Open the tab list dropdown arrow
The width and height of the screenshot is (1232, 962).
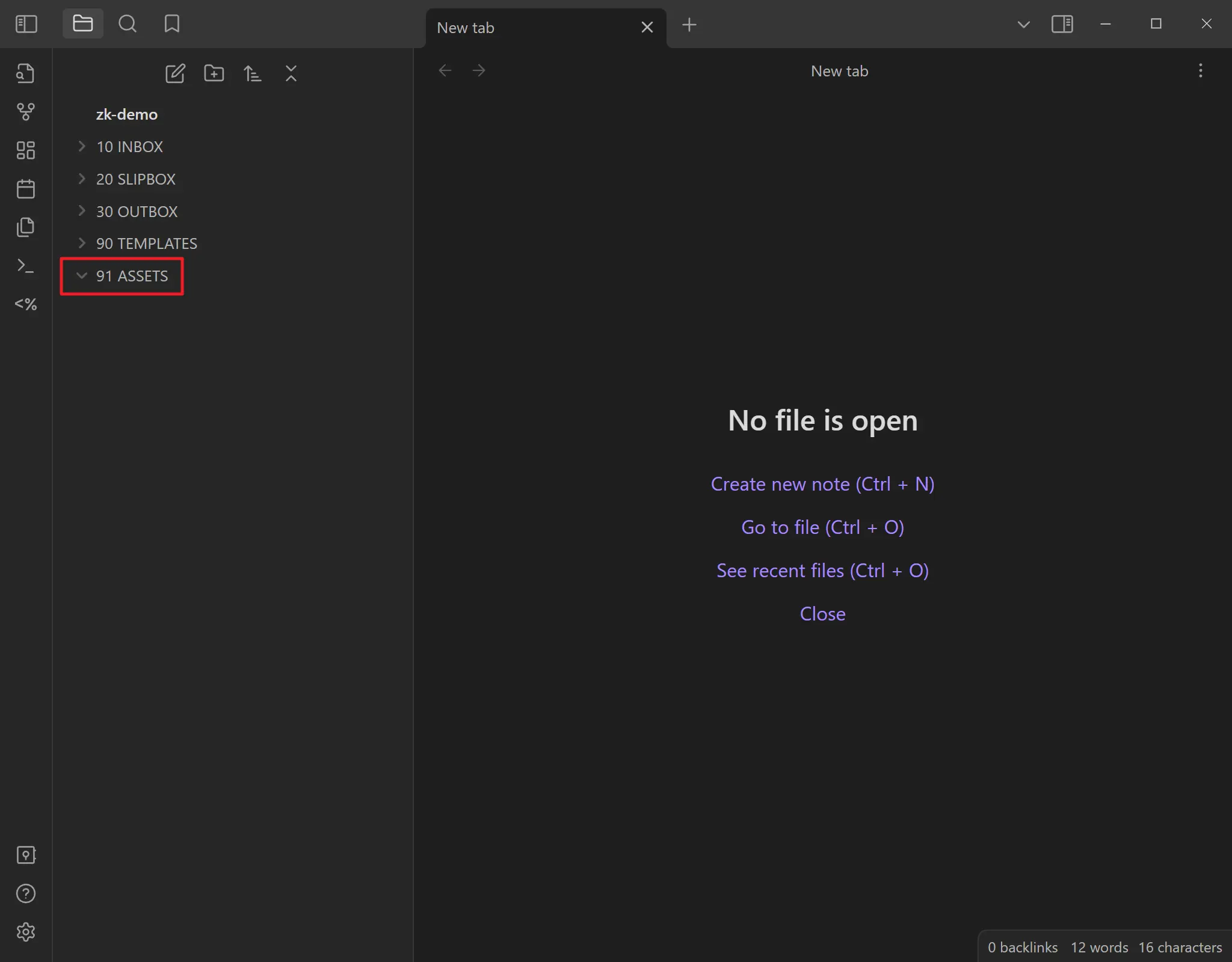1023,25
